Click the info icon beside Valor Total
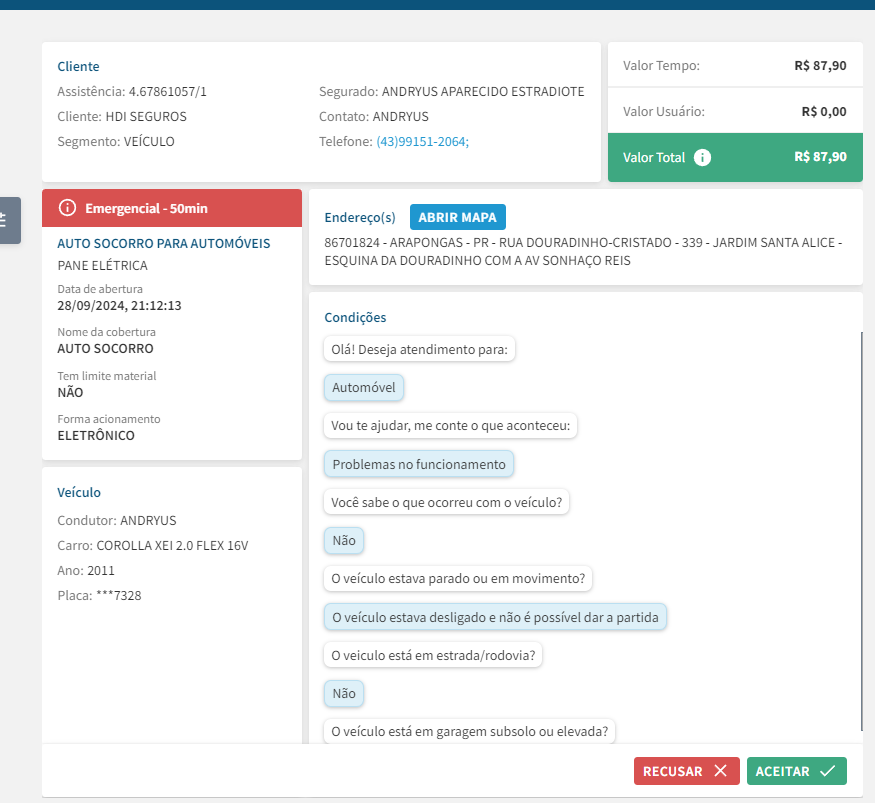Image resolution: width=875 pixels, height=803 pixels. (x=702, y=157)
